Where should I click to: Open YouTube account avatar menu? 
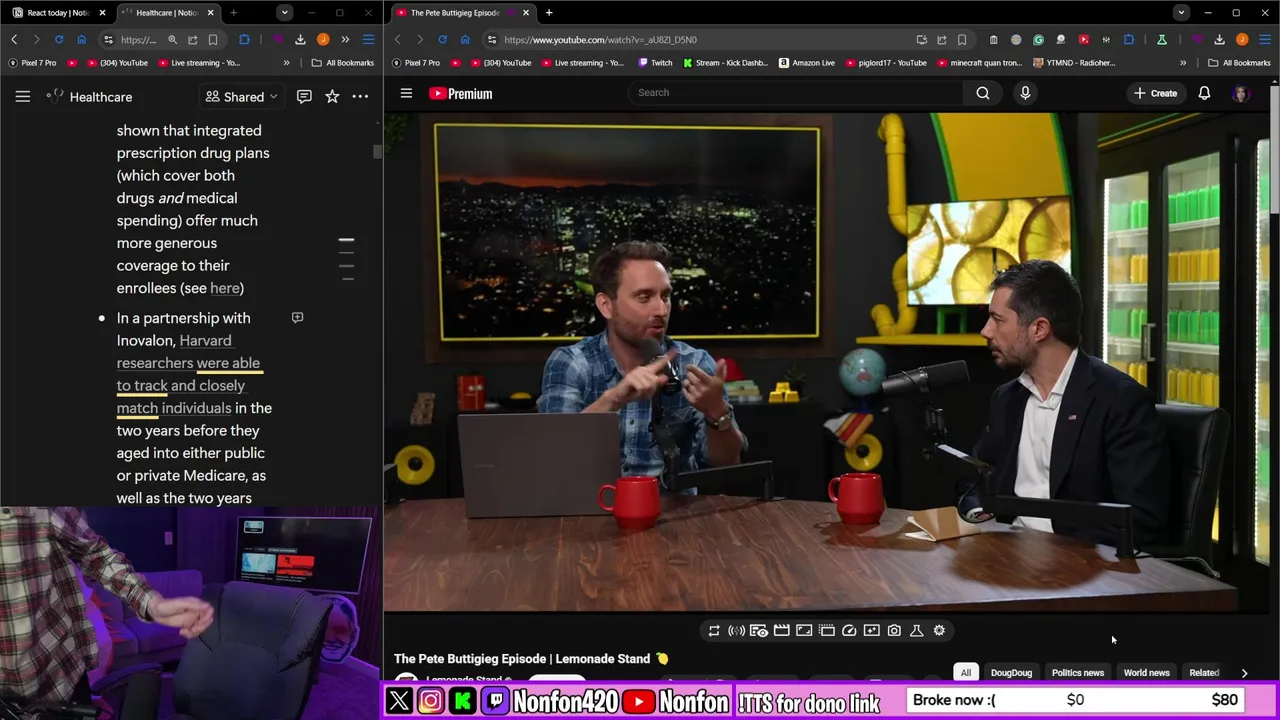[x=1241, y=93]
